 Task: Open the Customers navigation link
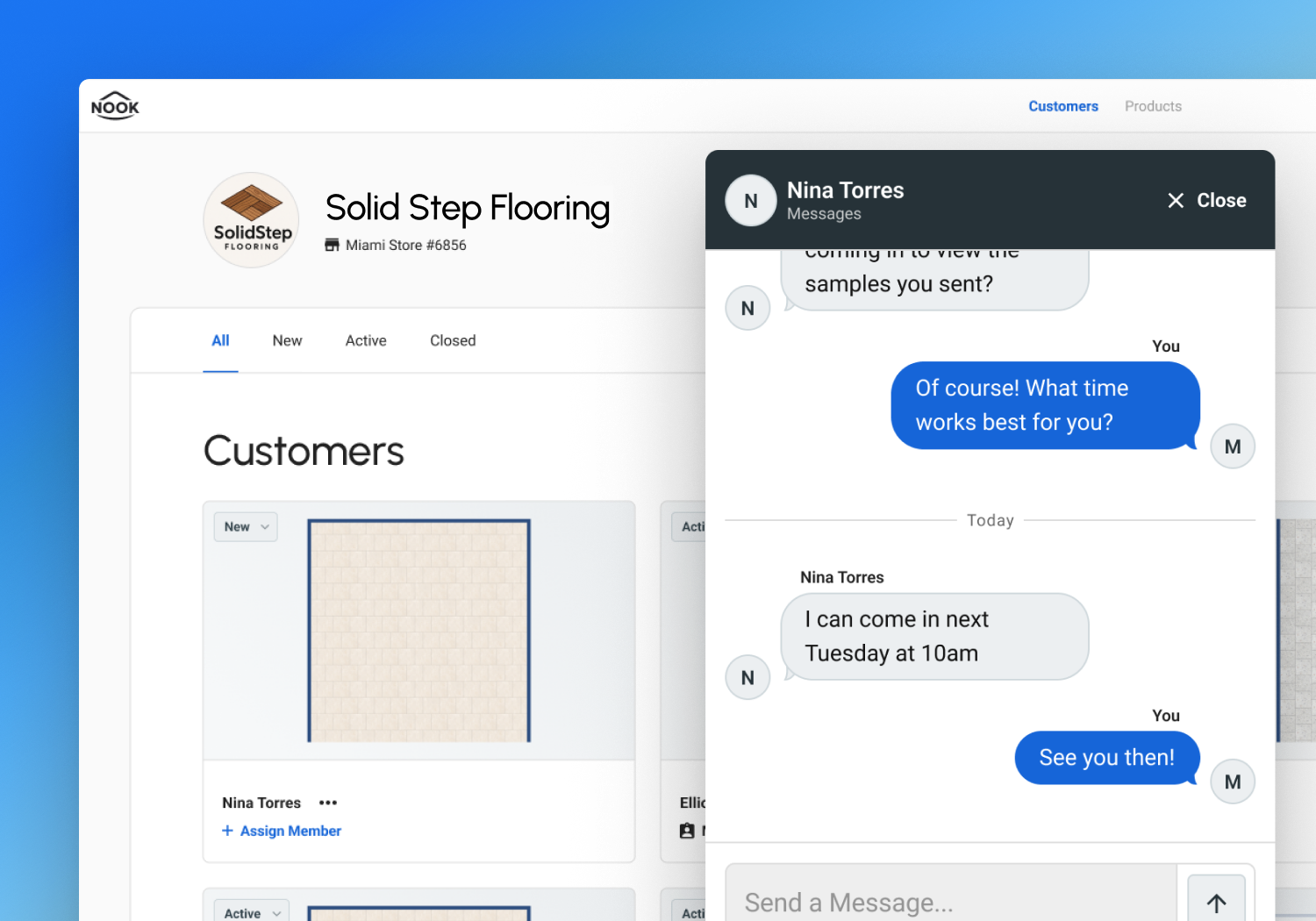coord(1062,106)
